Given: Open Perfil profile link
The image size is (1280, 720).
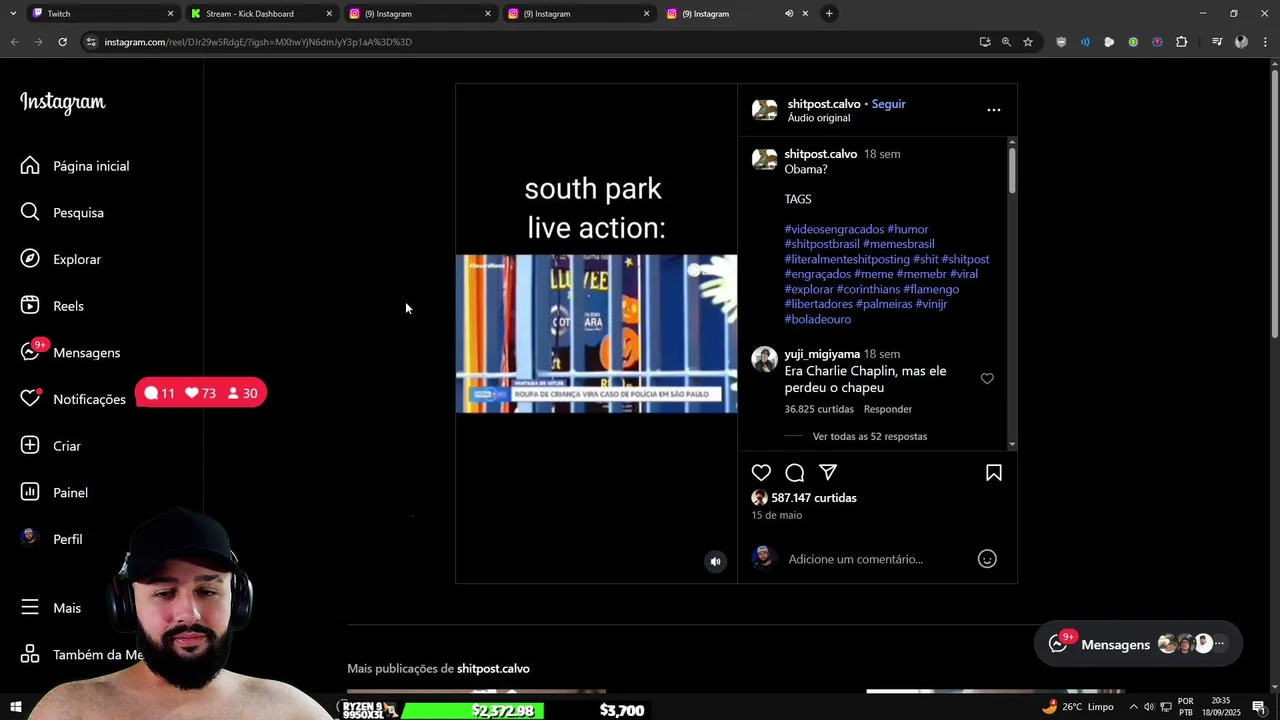Looking at the screenshot, I should click(52, 539).
